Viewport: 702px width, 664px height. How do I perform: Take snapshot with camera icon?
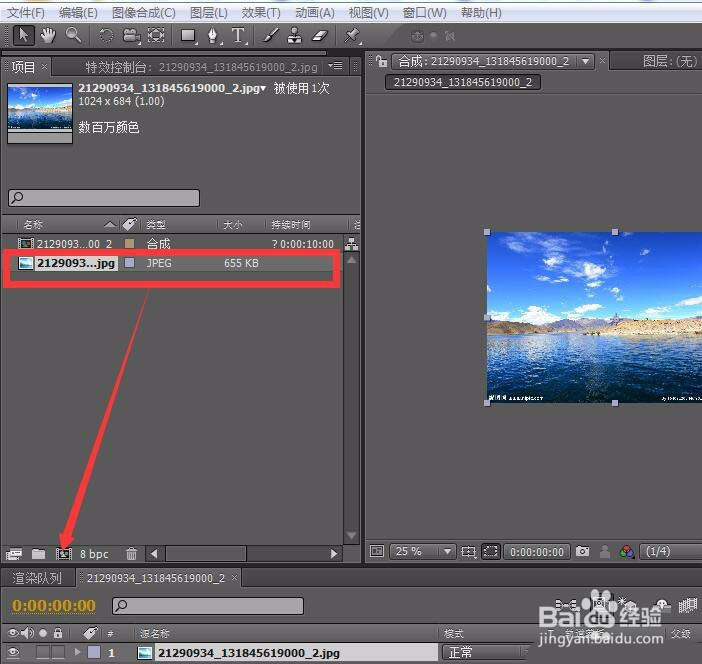[x=582, y=551]
